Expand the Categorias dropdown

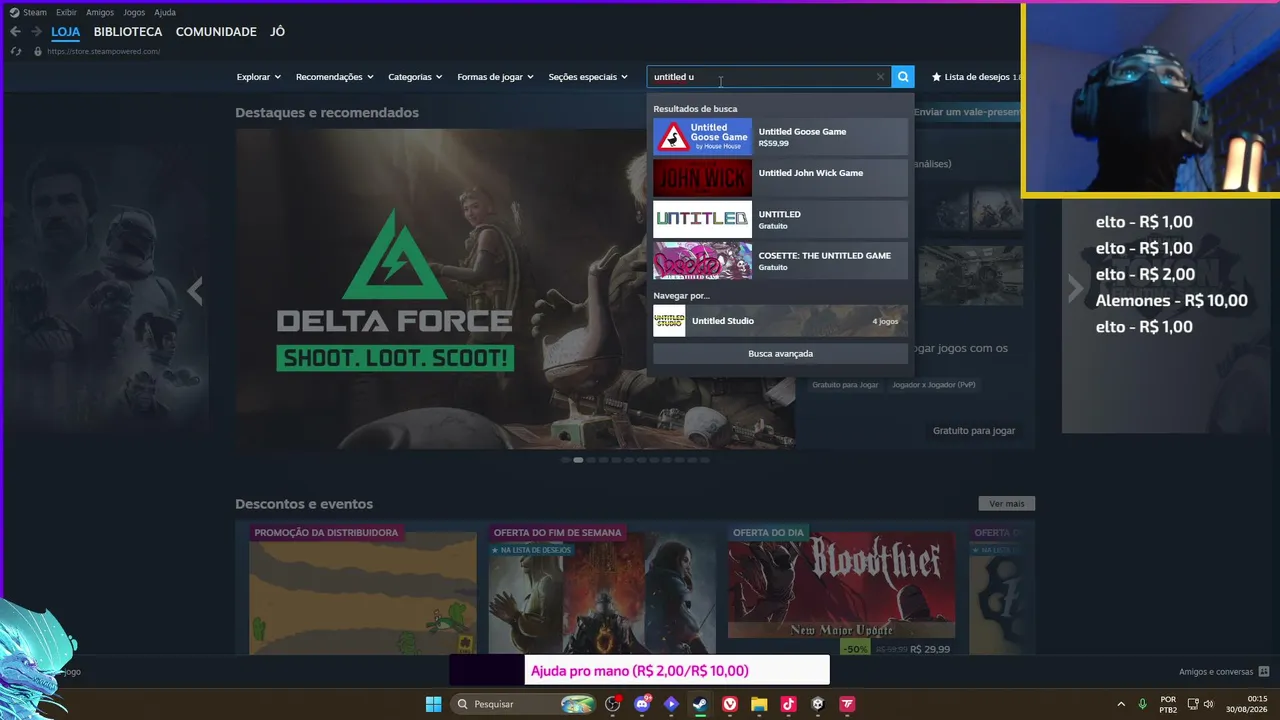(415, 77)
